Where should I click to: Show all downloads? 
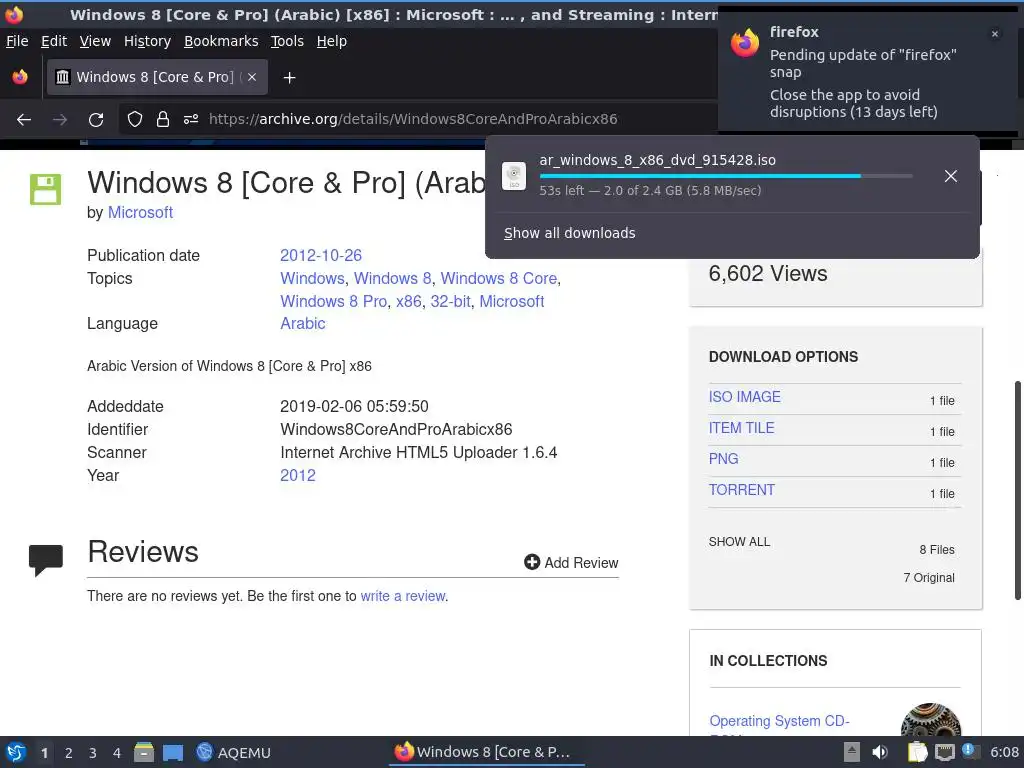pyautogui.click(x=569, y=233)
